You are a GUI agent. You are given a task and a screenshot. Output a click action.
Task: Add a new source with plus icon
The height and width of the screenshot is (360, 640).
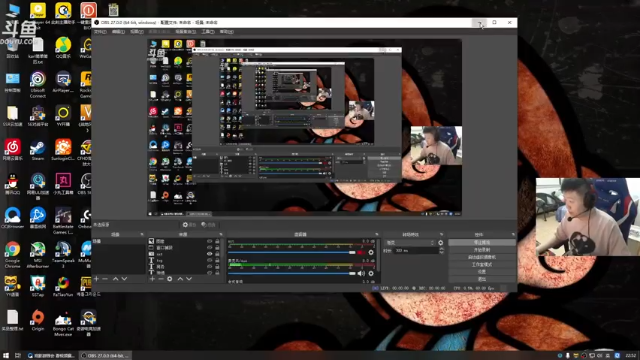coord(152,279)
